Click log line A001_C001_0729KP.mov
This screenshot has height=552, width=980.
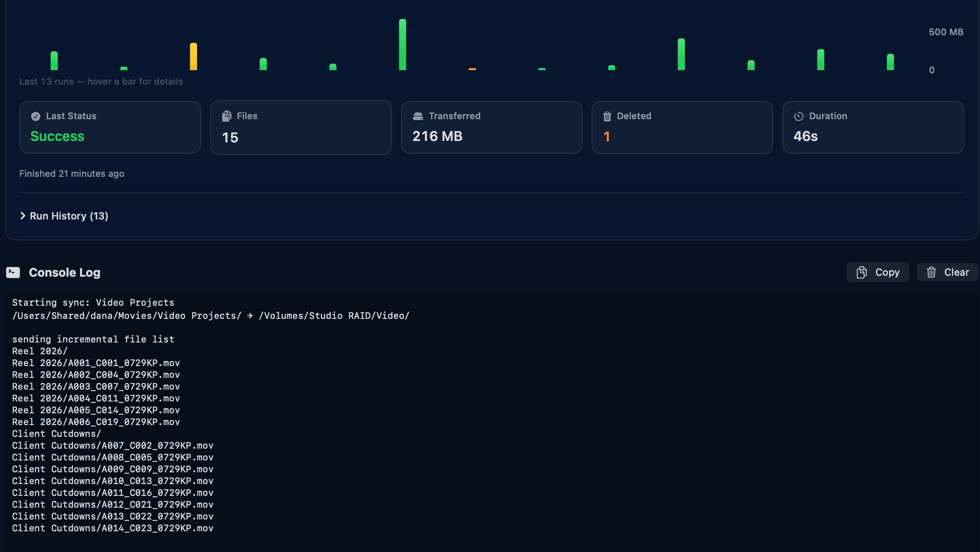[96, 363]
